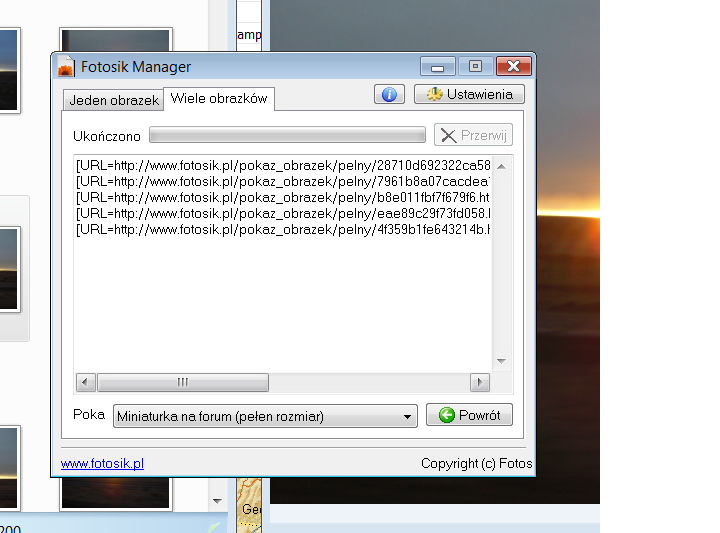This screenshot has height=533, width=720.
Task: Select the URL line containing eae89c29f73fd058
Action: pyautogui.click(x=283, y=214)
